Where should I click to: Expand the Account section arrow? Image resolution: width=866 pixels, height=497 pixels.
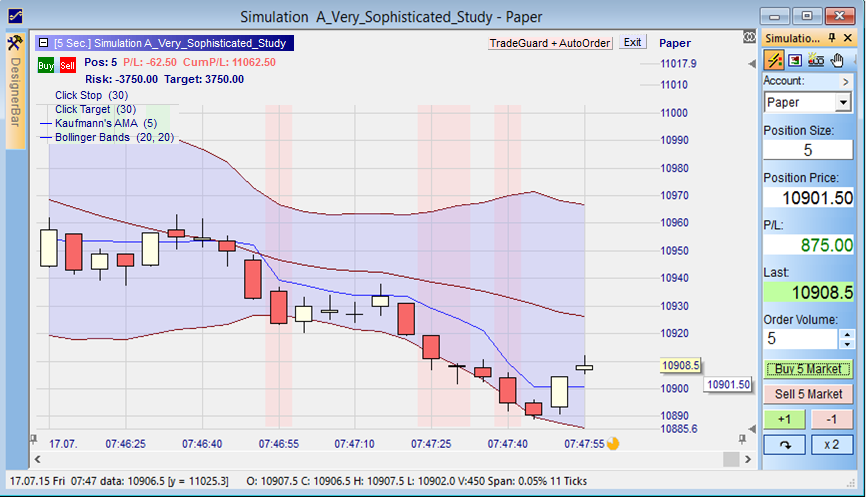pos(846,80)
